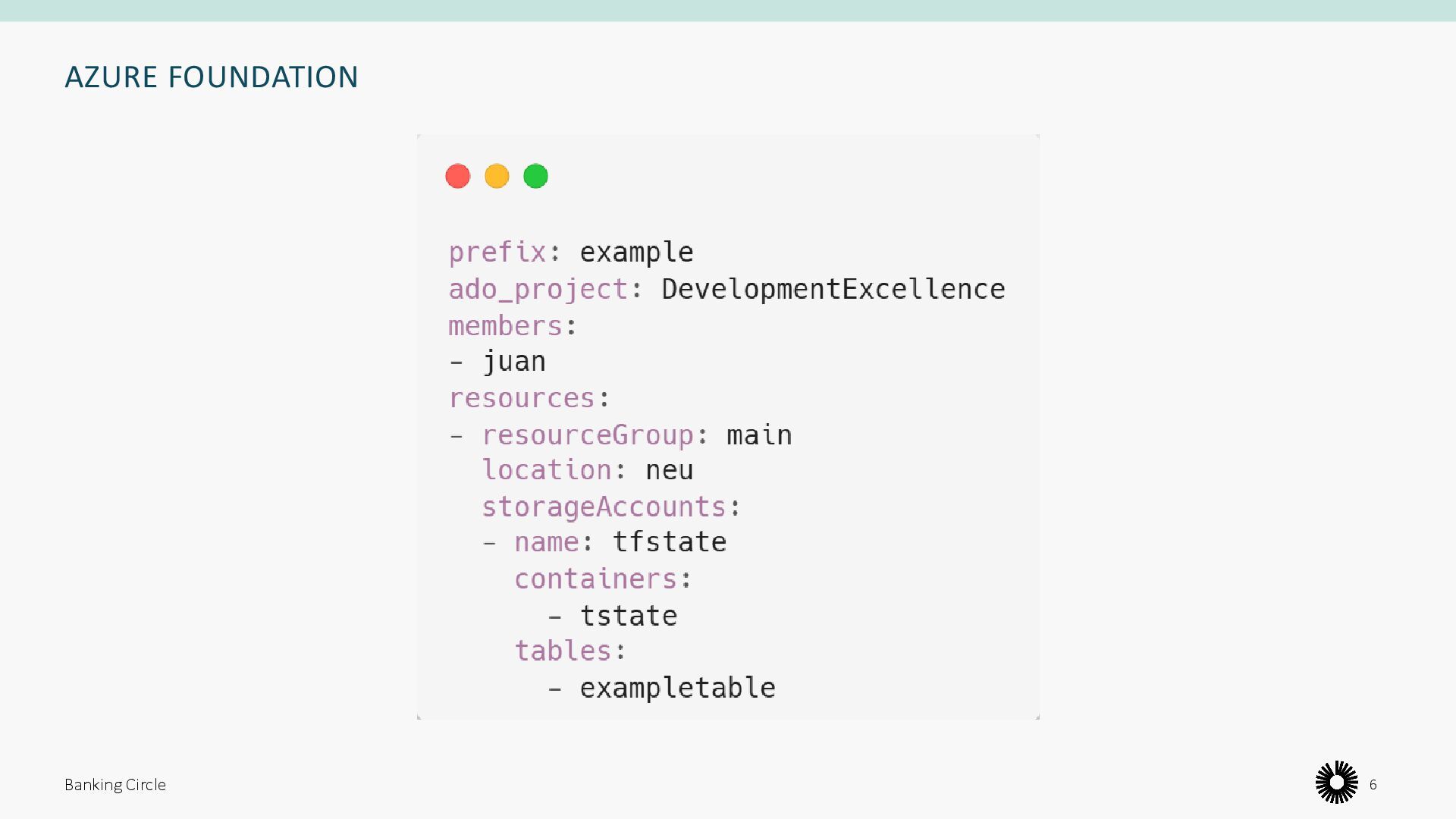
Task: Click the green window dot
Action: tap(535, 176)
